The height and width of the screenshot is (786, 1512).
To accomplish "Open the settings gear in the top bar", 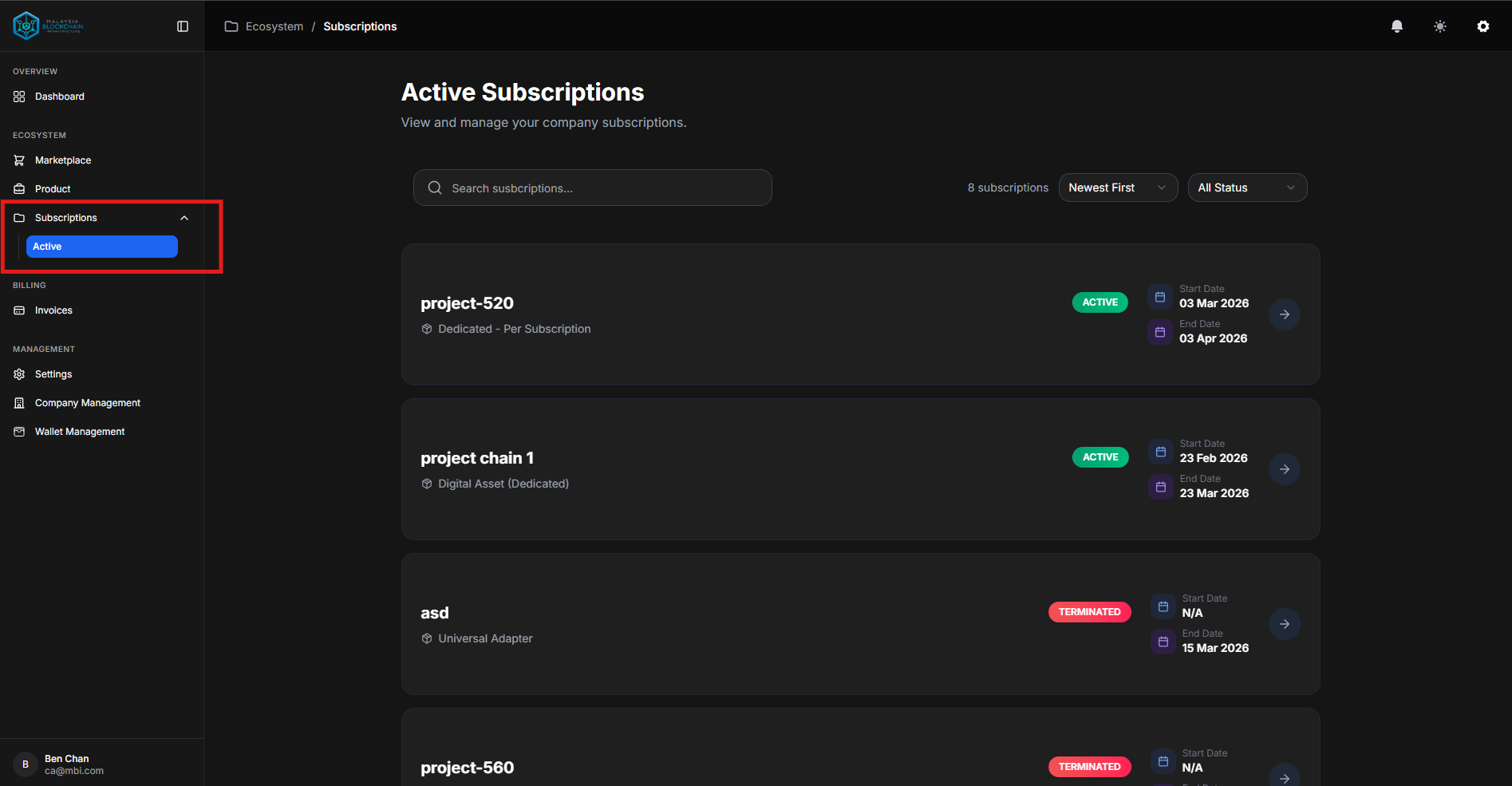I will tap(1482, 26).
